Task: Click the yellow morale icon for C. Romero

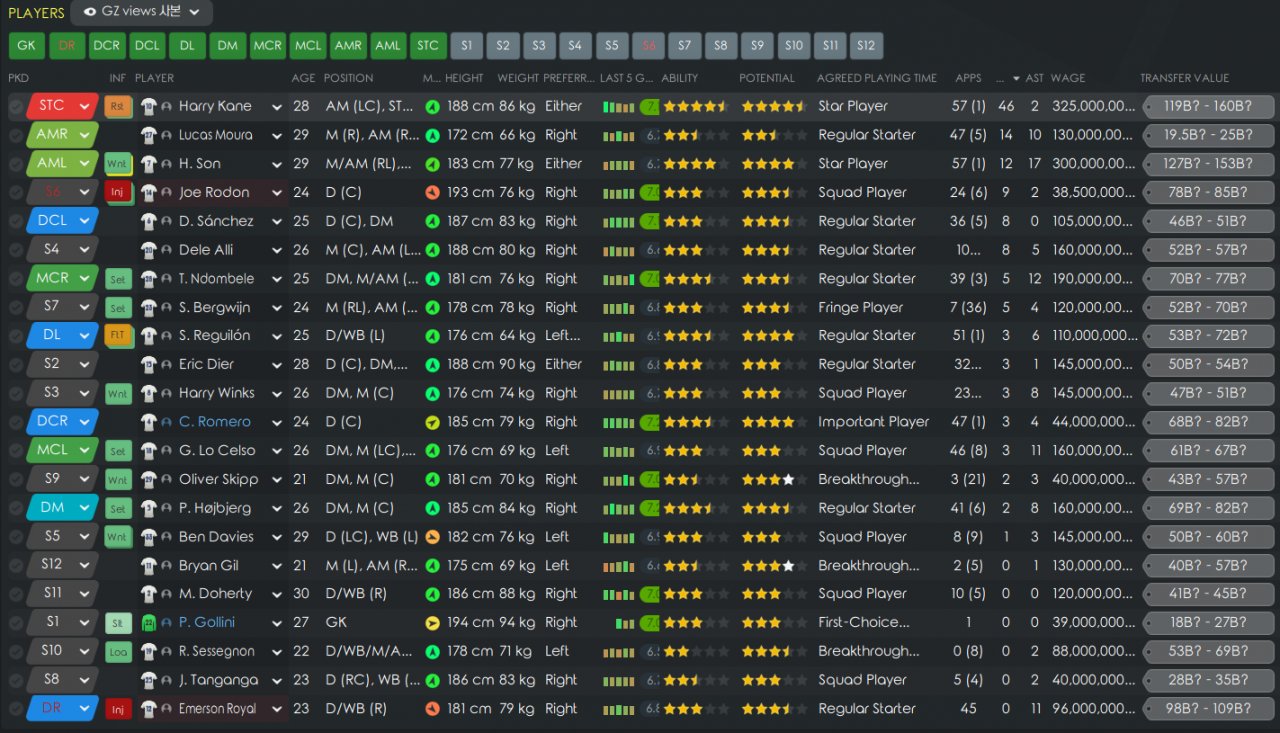Action: coord(432,422)
